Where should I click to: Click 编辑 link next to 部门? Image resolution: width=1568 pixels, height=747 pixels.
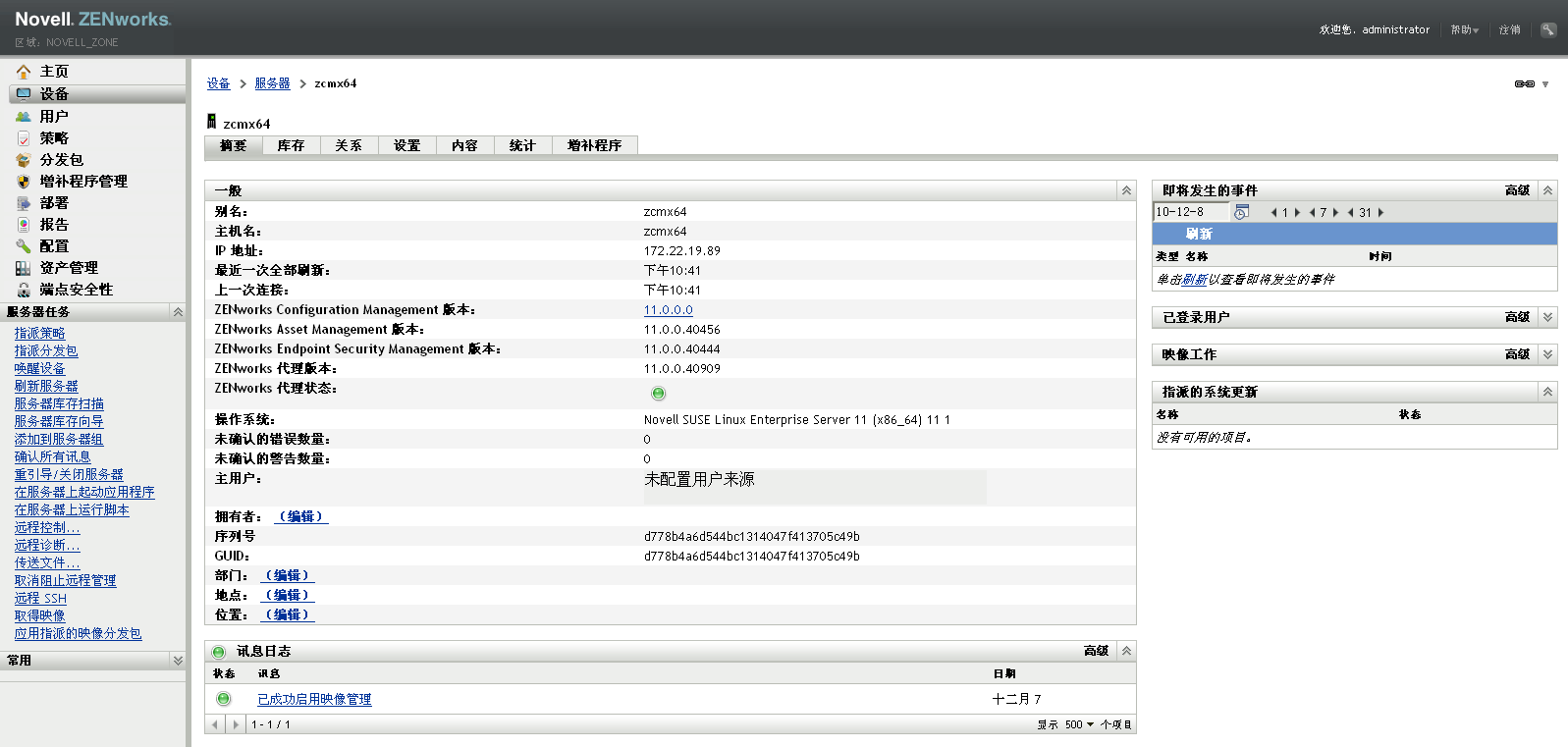pos(287,575)
